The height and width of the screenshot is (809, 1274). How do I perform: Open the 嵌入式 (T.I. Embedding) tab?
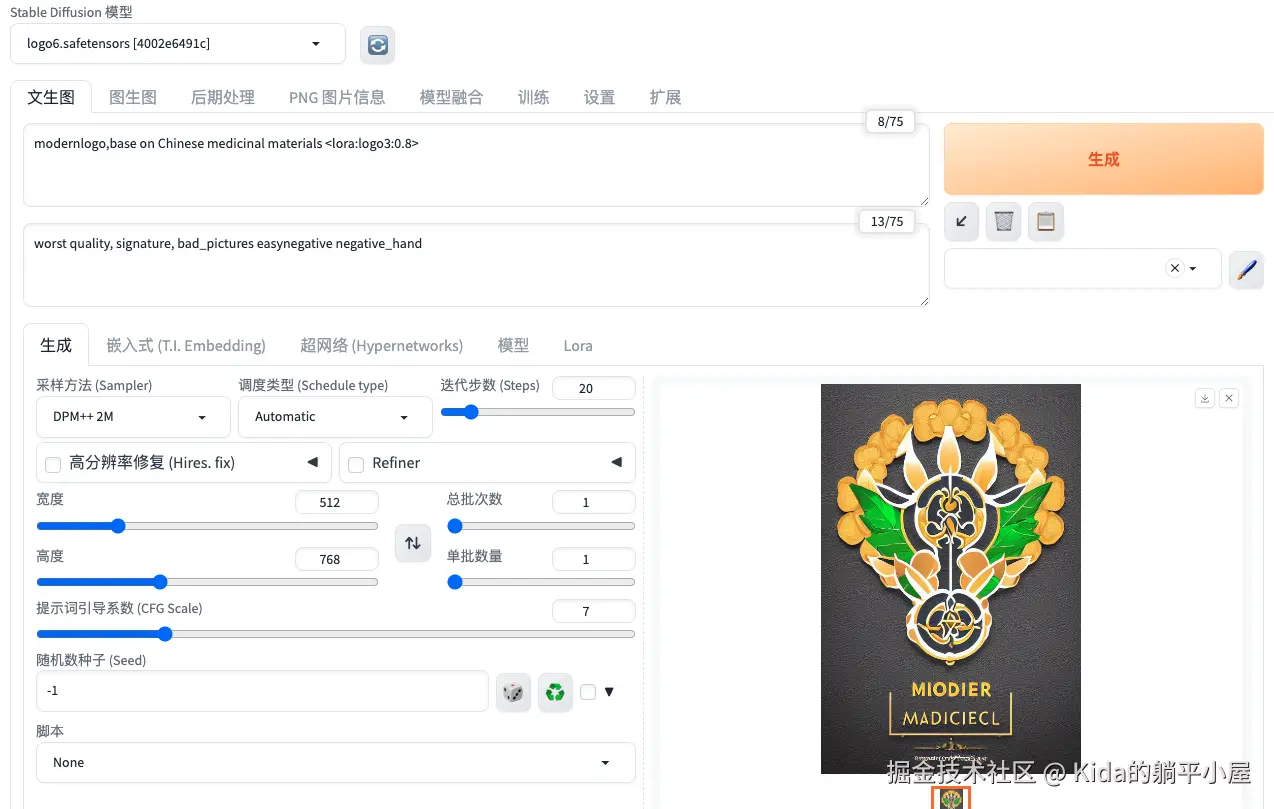coord(186,345)
